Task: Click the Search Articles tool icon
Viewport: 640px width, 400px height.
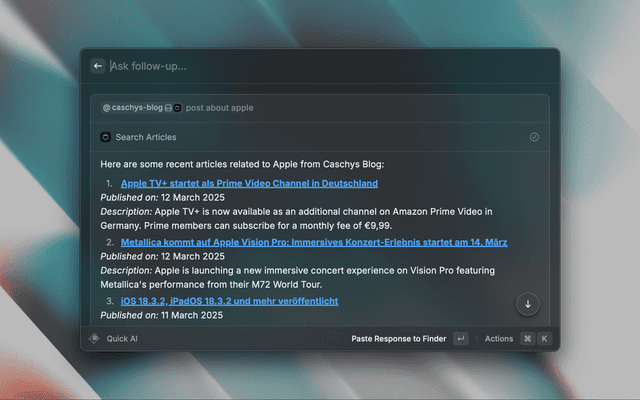Action: 105,137
